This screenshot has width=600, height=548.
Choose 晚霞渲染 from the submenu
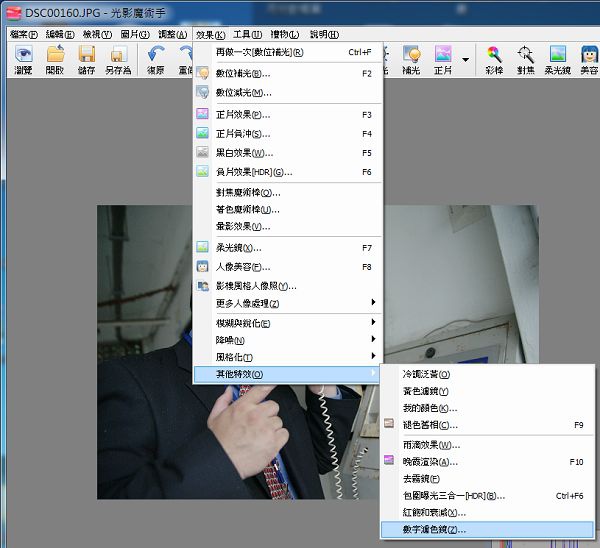(x=428, y=462)
